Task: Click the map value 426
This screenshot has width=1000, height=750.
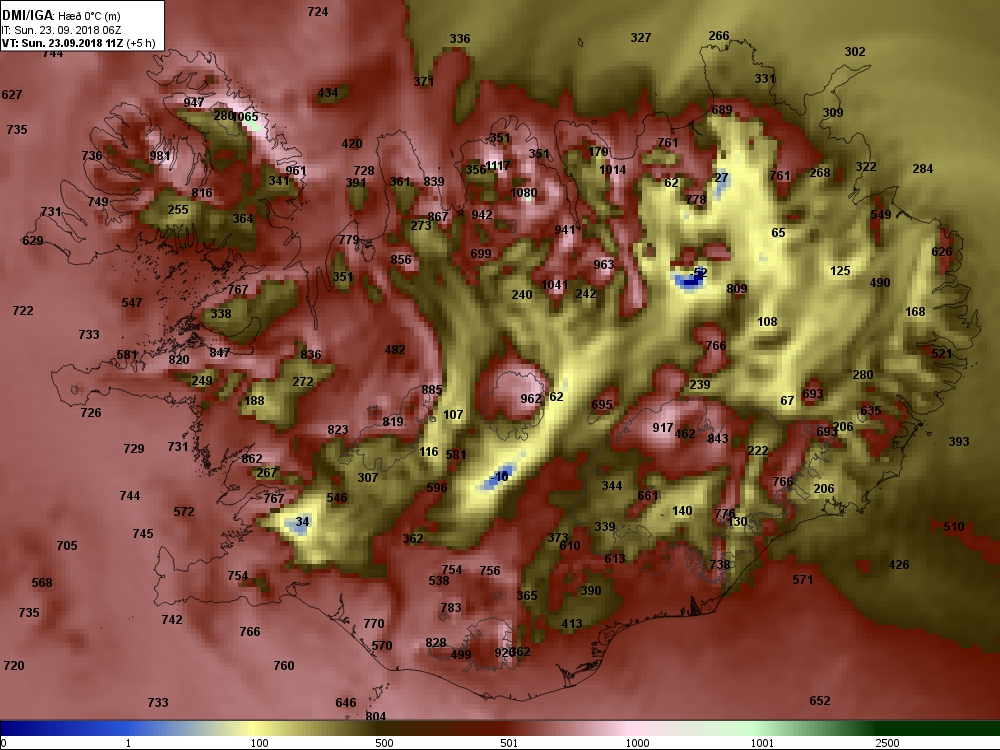Action: (x=899, y=564)
